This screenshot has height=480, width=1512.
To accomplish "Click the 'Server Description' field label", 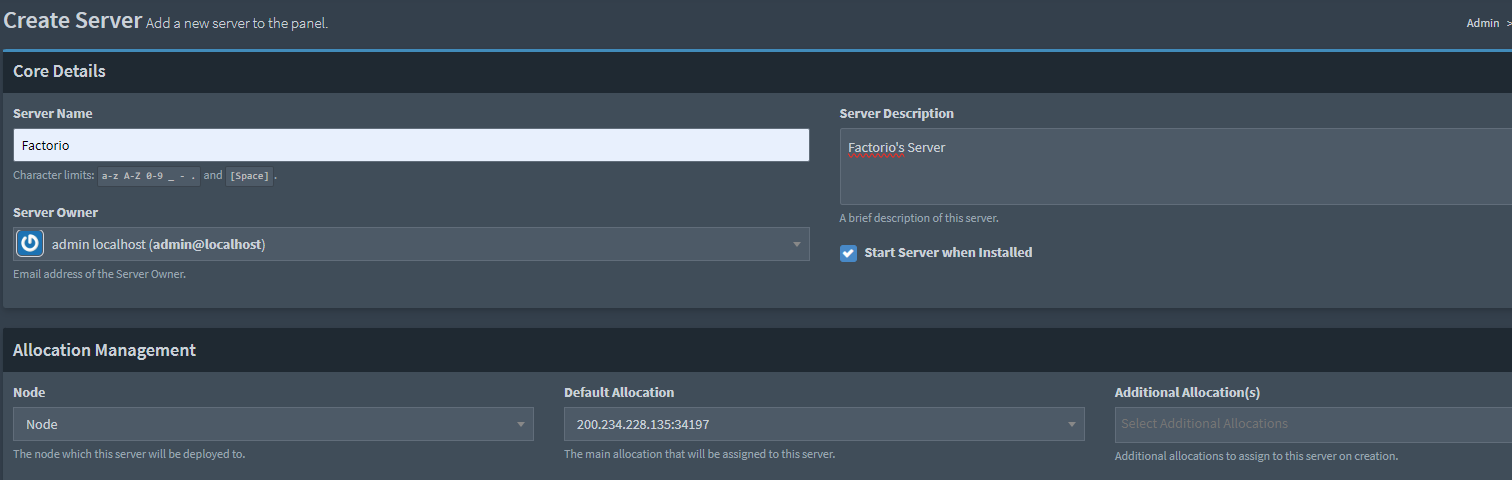I will (x=896, y=114).
